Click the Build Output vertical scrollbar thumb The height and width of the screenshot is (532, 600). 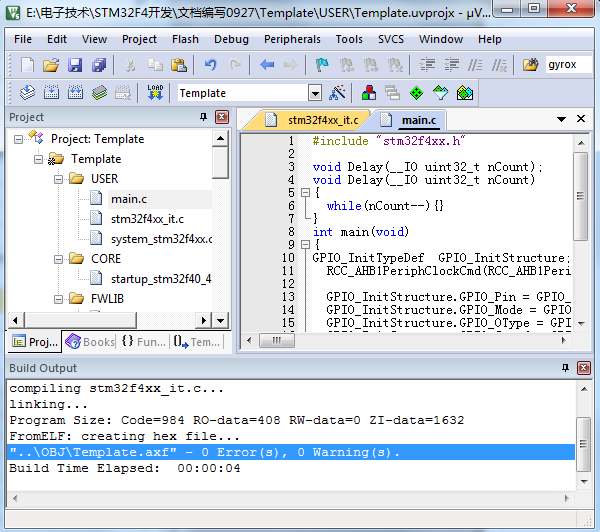[583, 444]
